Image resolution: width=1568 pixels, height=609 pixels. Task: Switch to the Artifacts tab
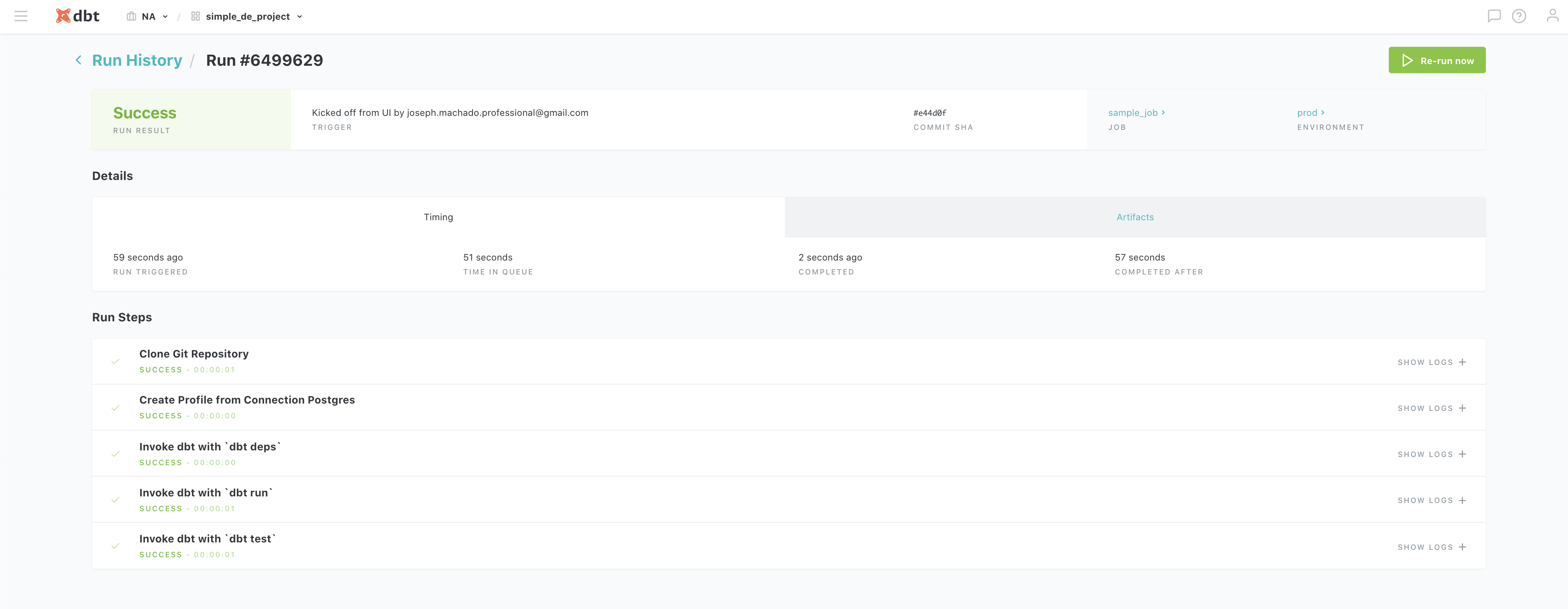[1134, 217]
